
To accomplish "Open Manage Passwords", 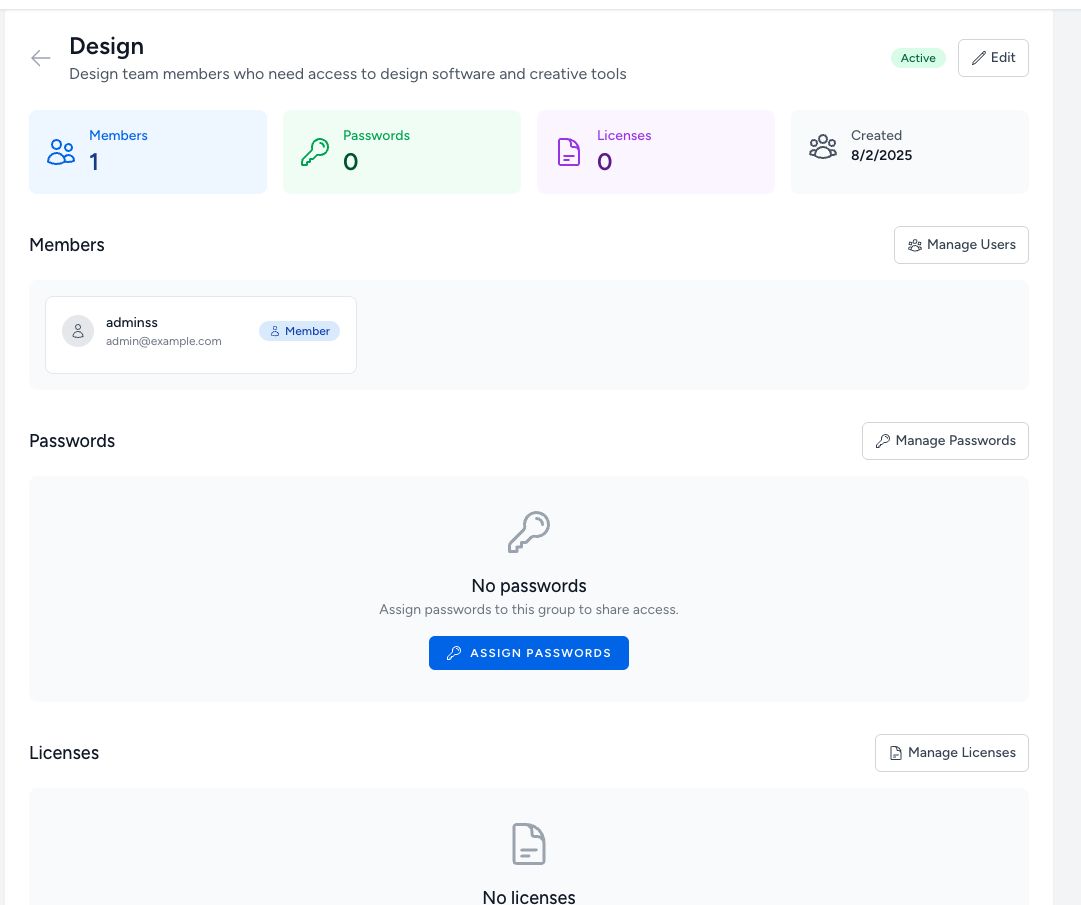I will coord(944,441).
